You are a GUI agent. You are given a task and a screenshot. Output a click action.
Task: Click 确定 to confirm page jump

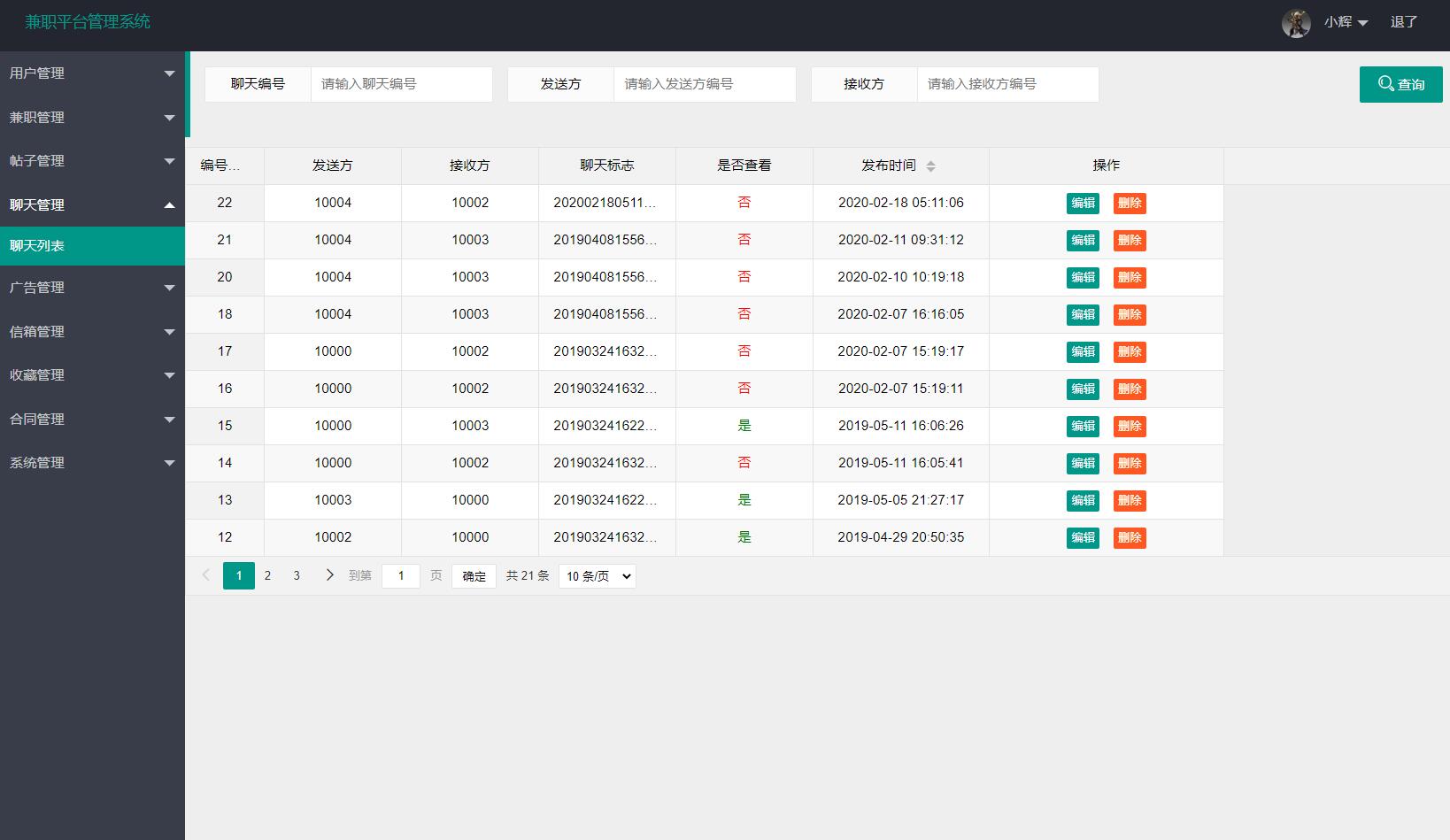pyautogui.click(x=474, y=575)
